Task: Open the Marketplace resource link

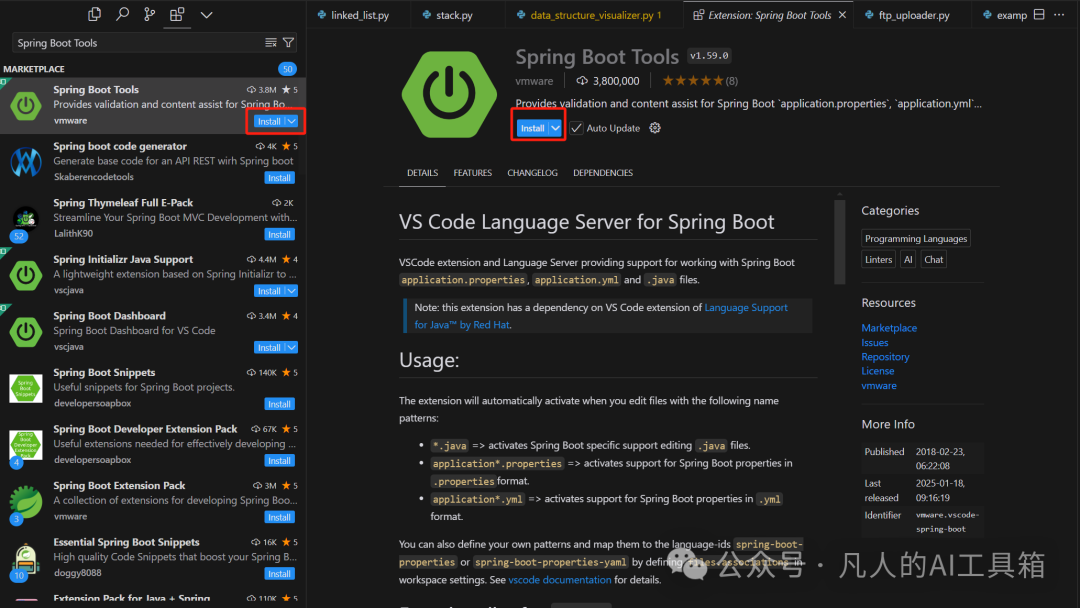Action: point(889,328)
